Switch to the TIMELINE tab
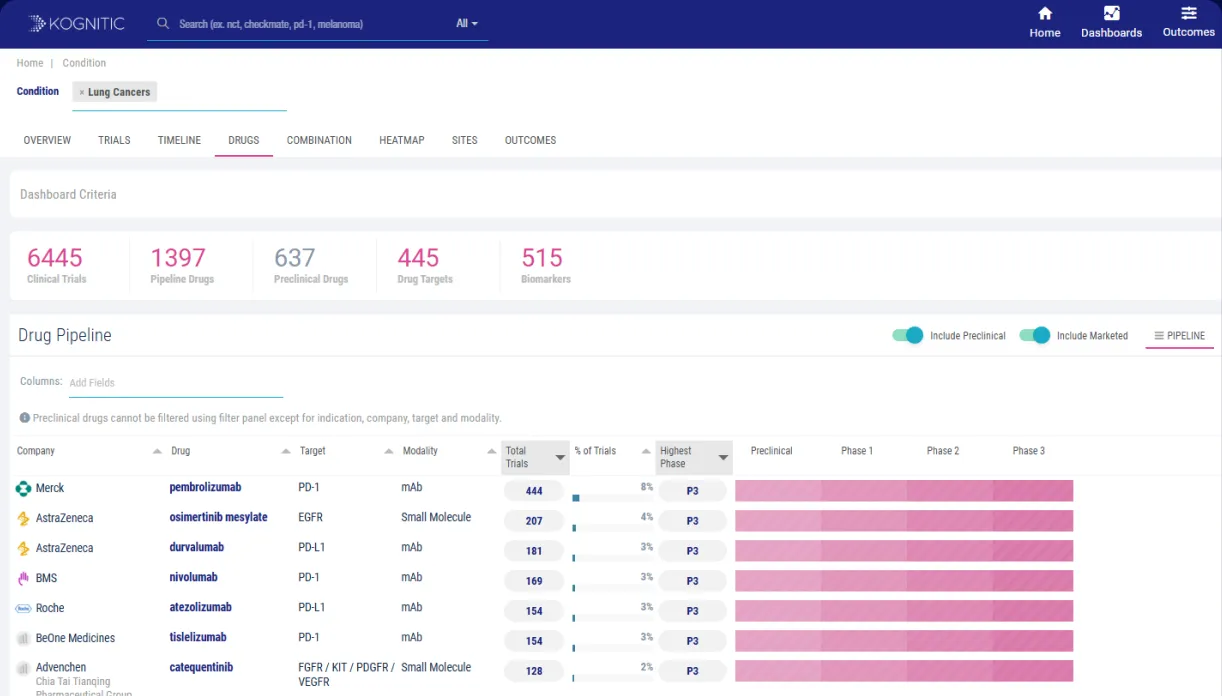1222x696 pixels. pyautogui.click(x=179, y=140)
